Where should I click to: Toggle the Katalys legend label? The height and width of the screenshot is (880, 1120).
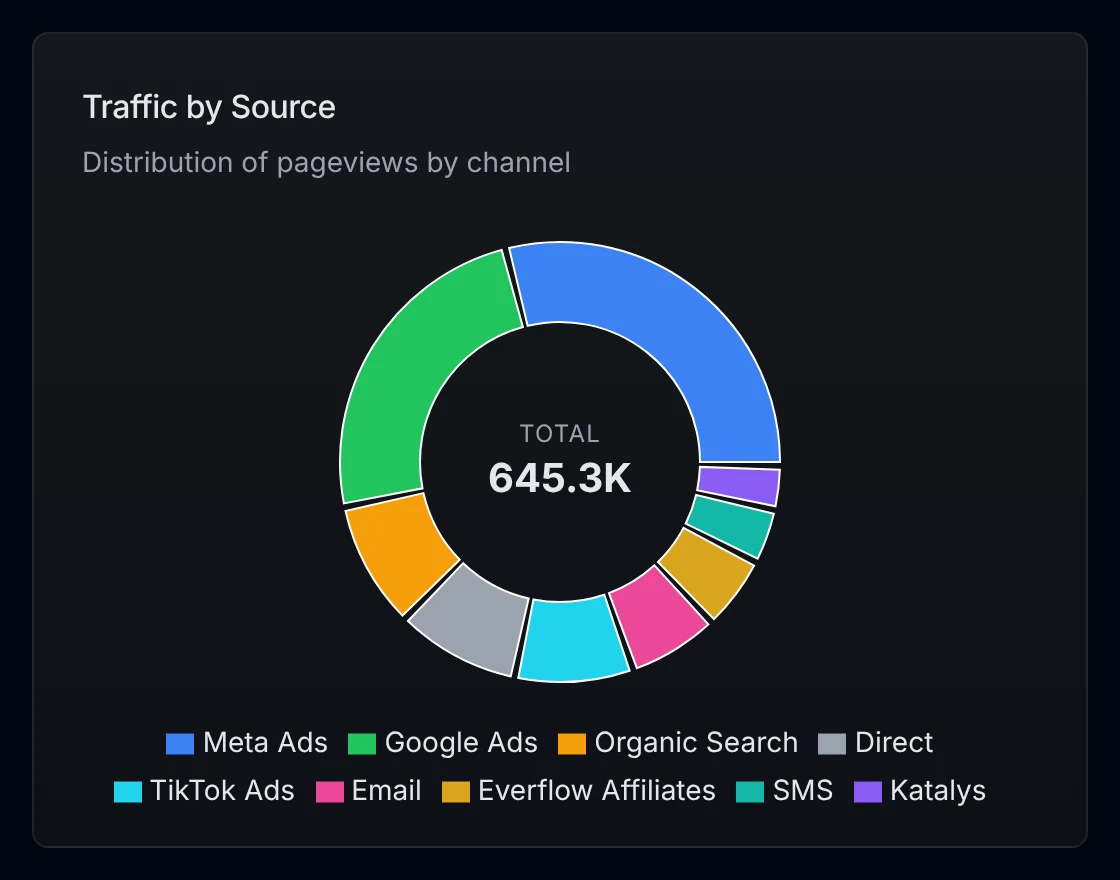938,791
